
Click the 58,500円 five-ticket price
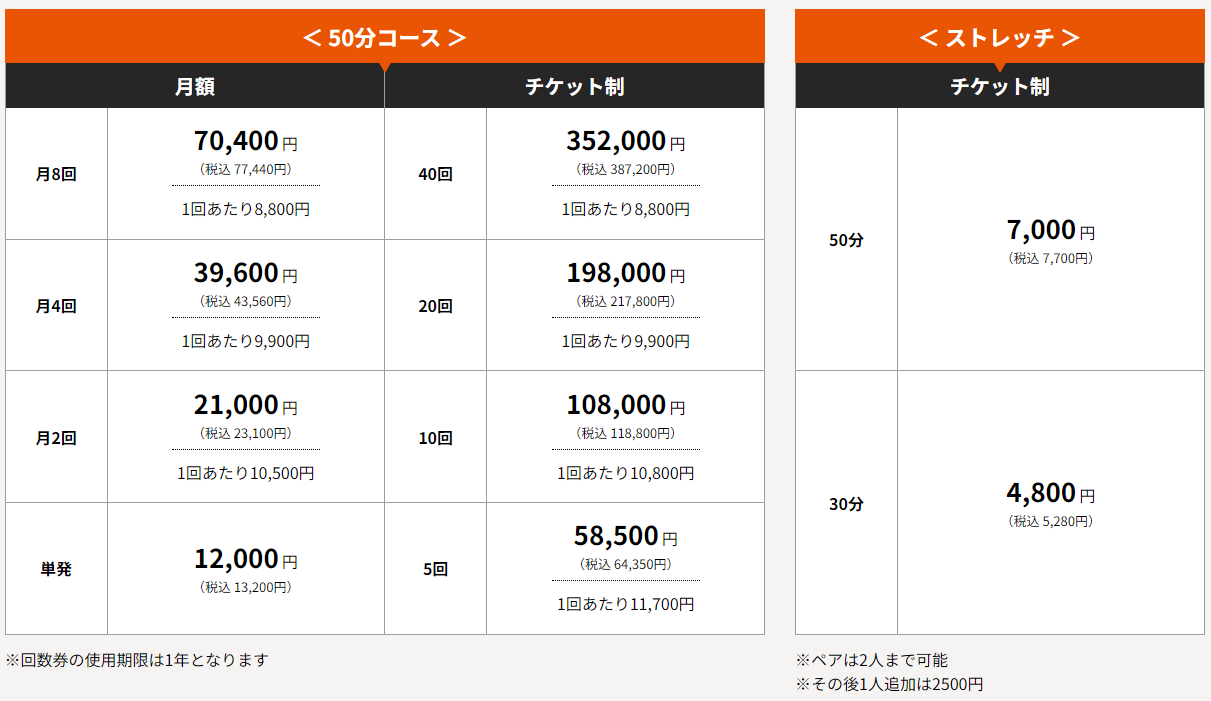click(626, 536)
